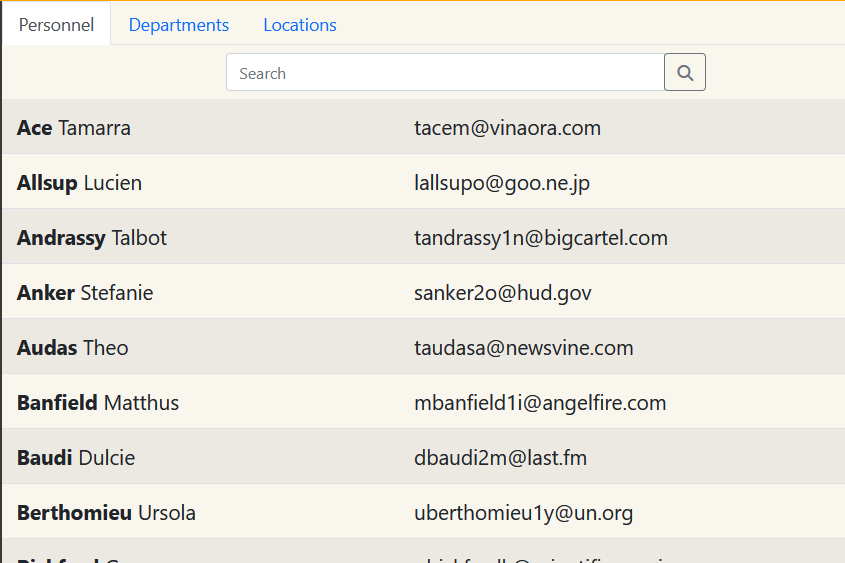
Task: Click email lallsupo@goo.ne.jp
Action: click(502, 183)
